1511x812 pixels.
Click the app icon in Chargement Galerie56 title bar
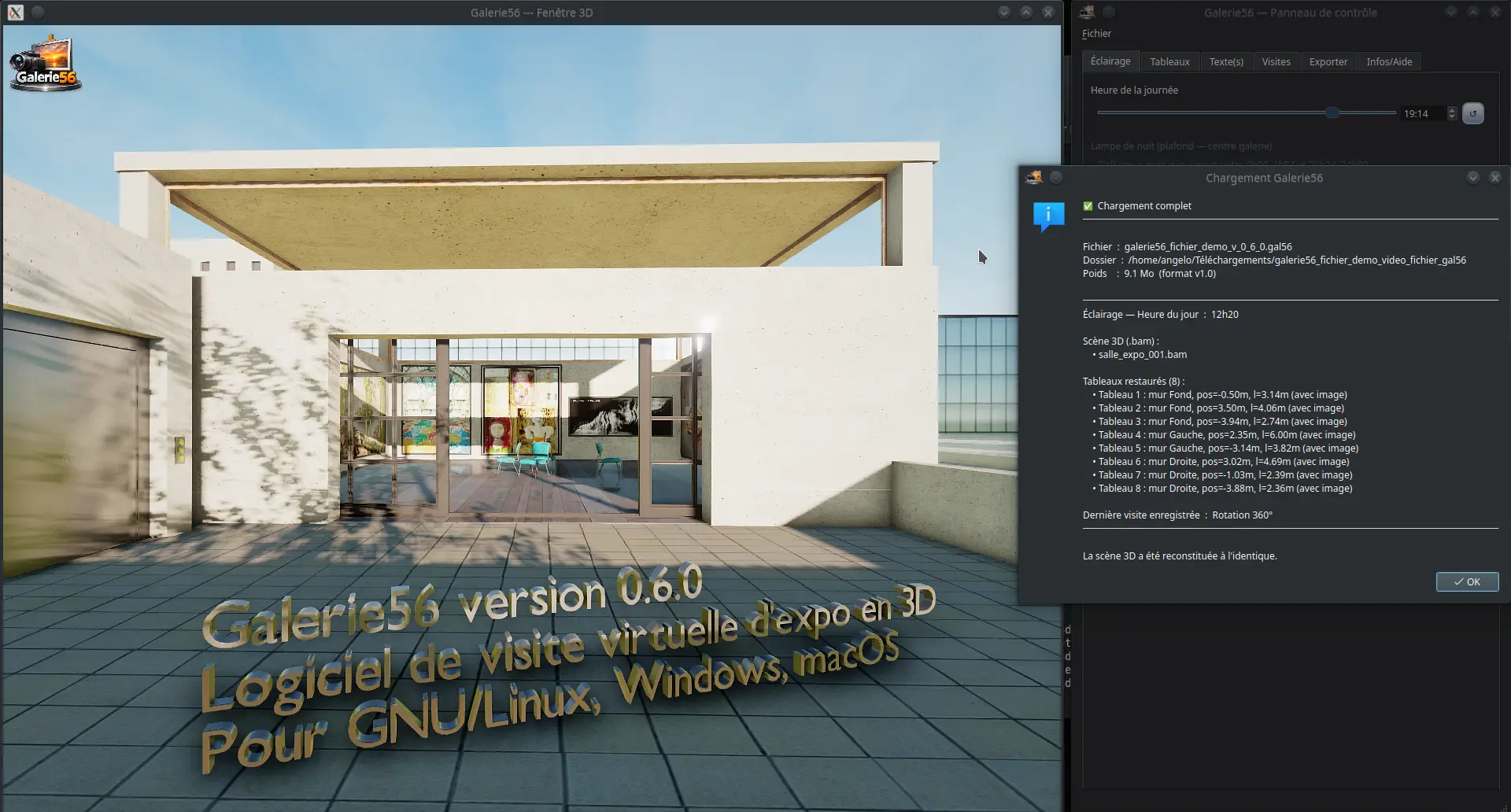1034,178
